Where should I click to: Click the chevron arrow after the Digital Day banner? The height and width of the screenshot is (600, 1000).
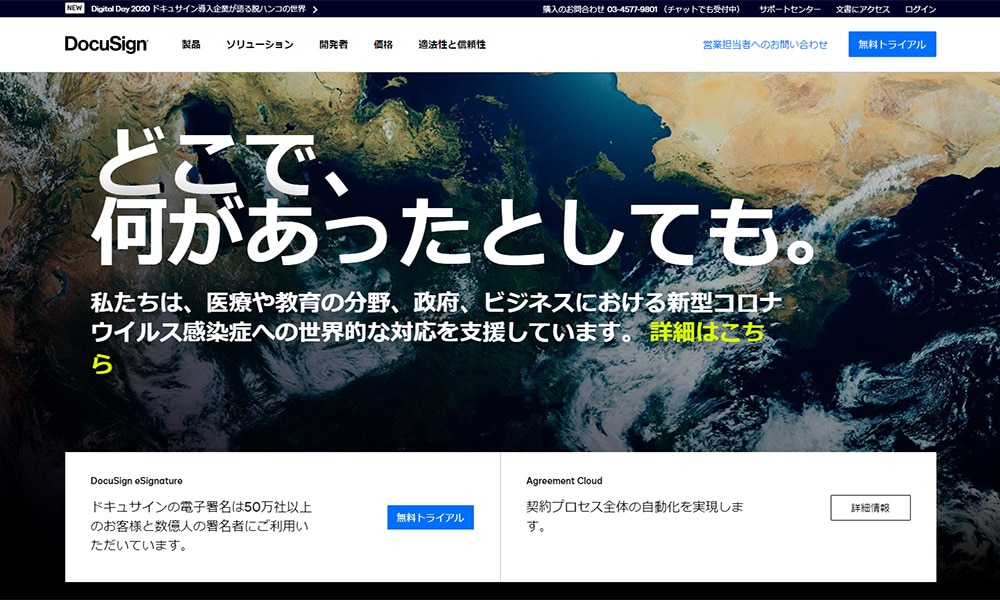click(x=315, y=9)
